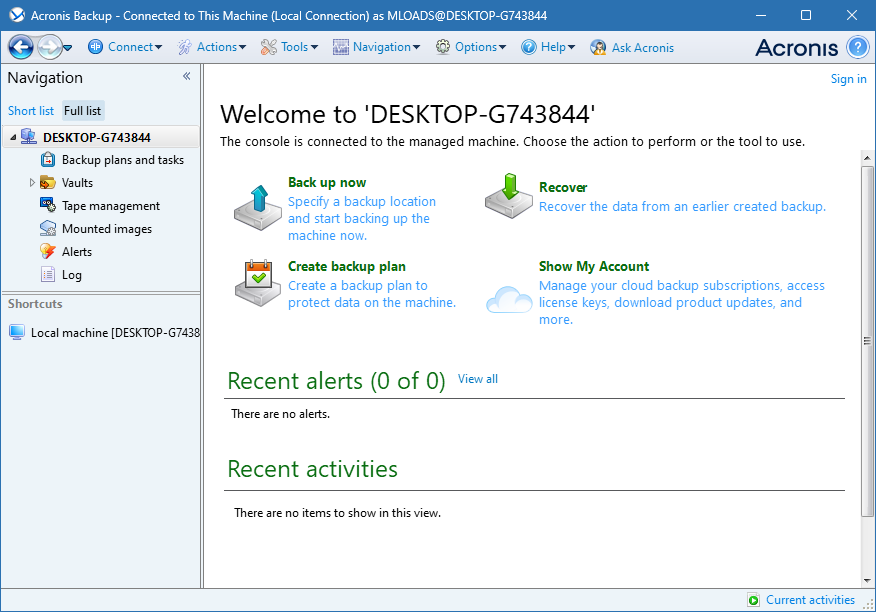This screenshot has height=612, width=876.
Task: Click the Options gear icon
Action: click(x=443, y=47)
